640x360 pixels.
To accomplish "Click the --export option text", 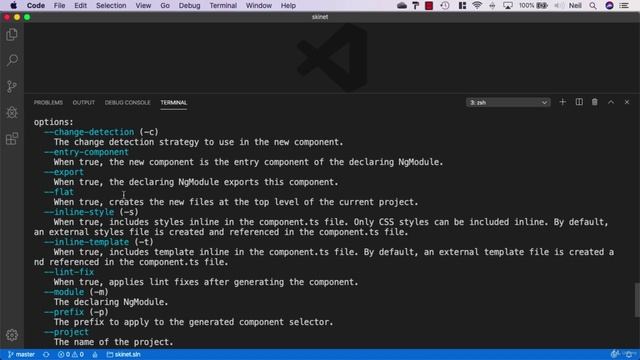I will (64, 172).
